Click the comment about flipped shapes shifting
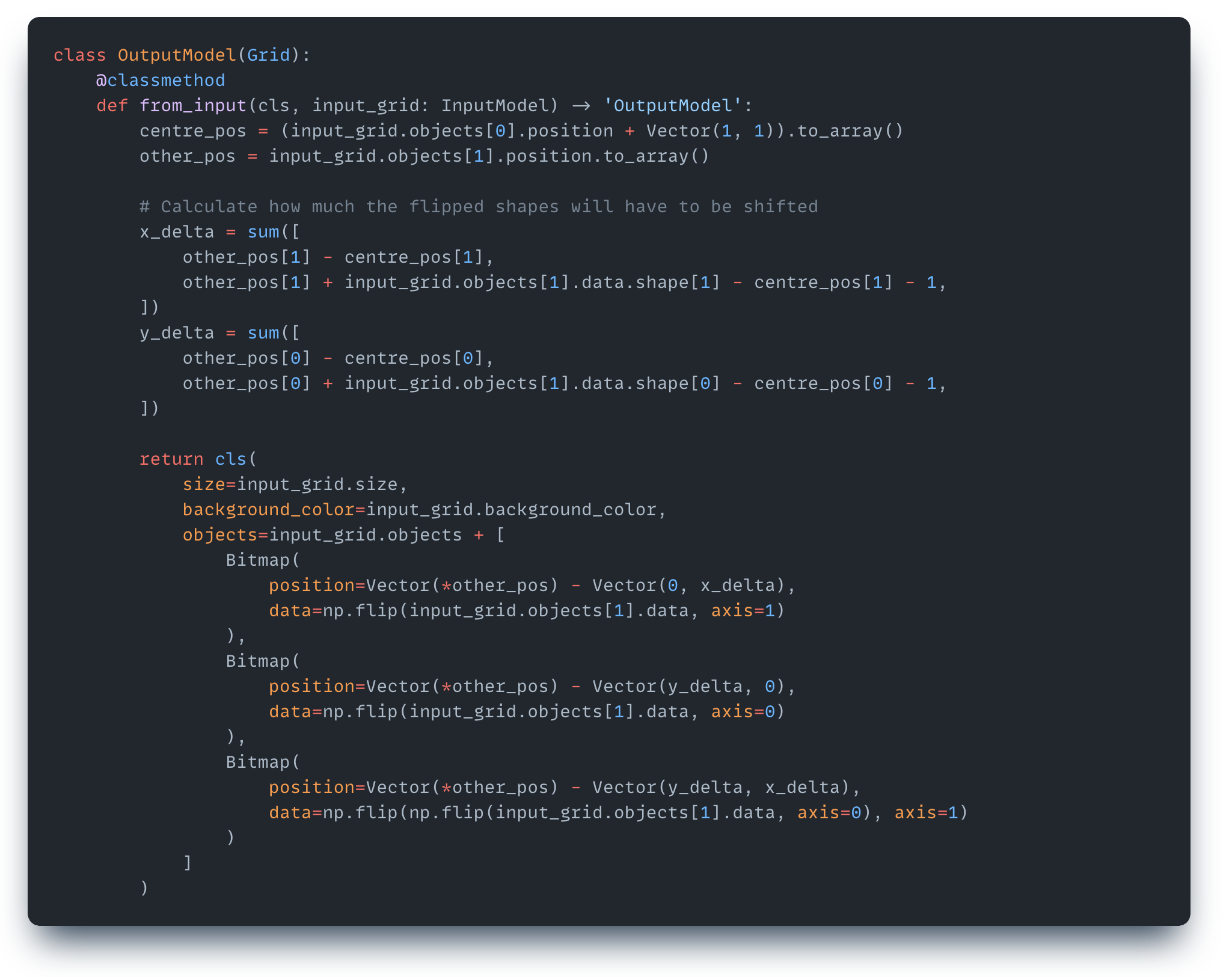Viewport: 1232px width, 977px height. click(x=478, y=206)
